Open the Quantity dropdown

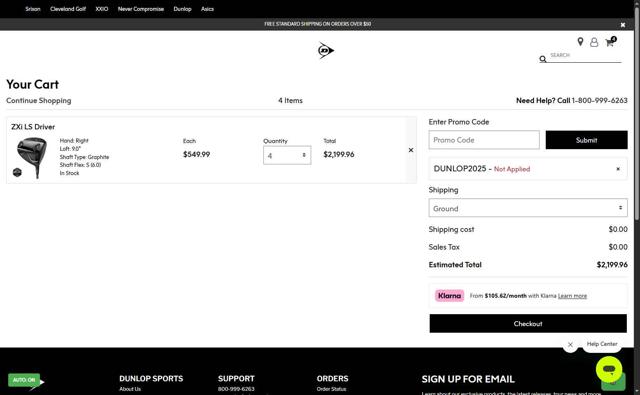(287, 155)
